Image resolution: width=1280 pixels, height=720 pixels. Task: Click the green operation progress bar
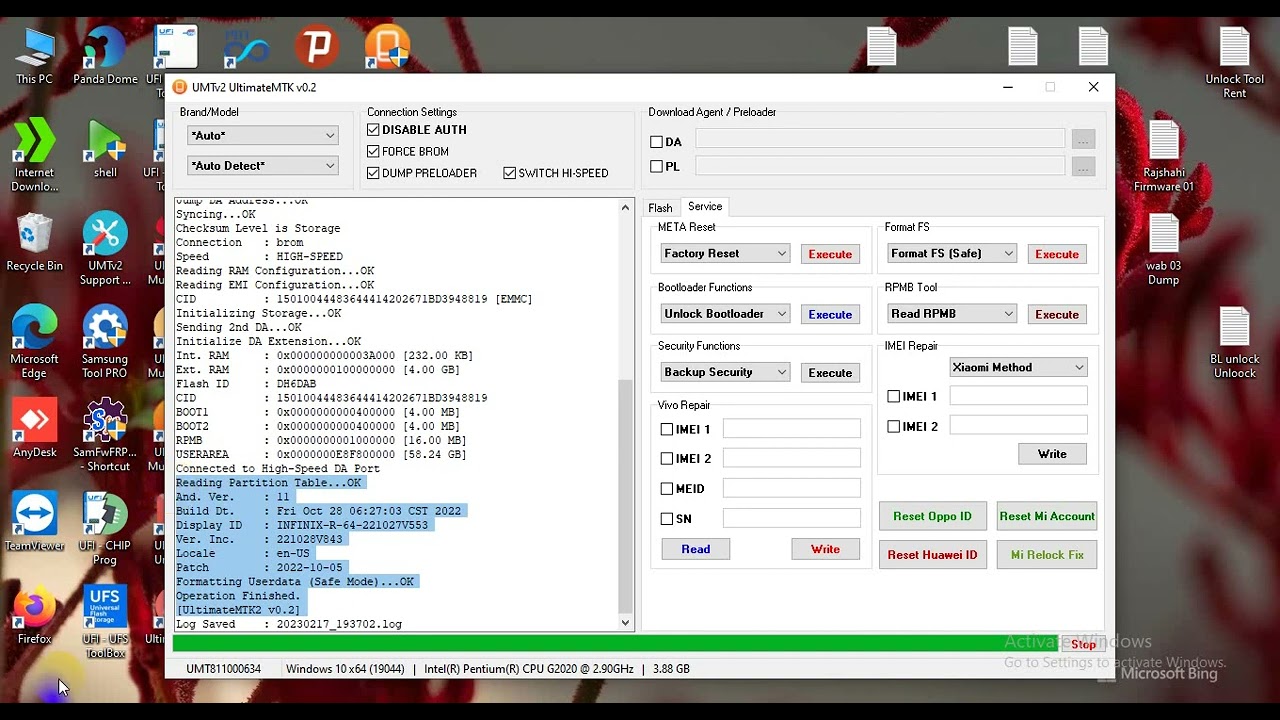(x=616, y=644)
